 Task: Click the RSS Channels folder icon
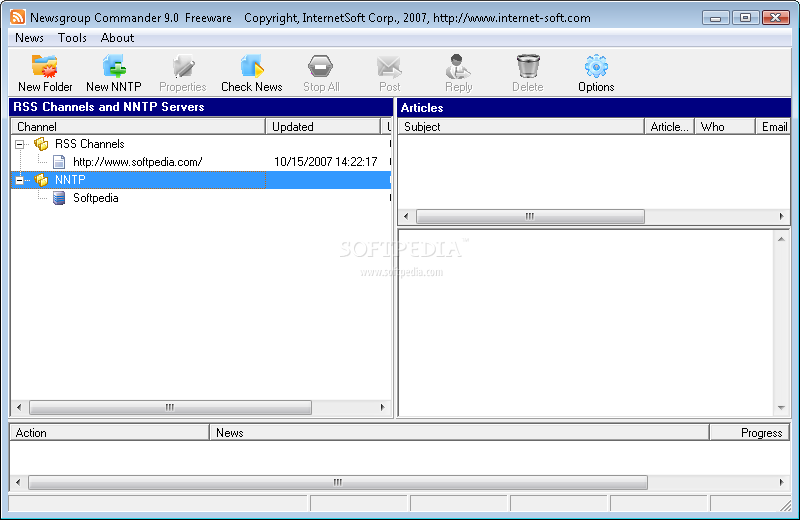pyautogui.click(x=41, y=144)
